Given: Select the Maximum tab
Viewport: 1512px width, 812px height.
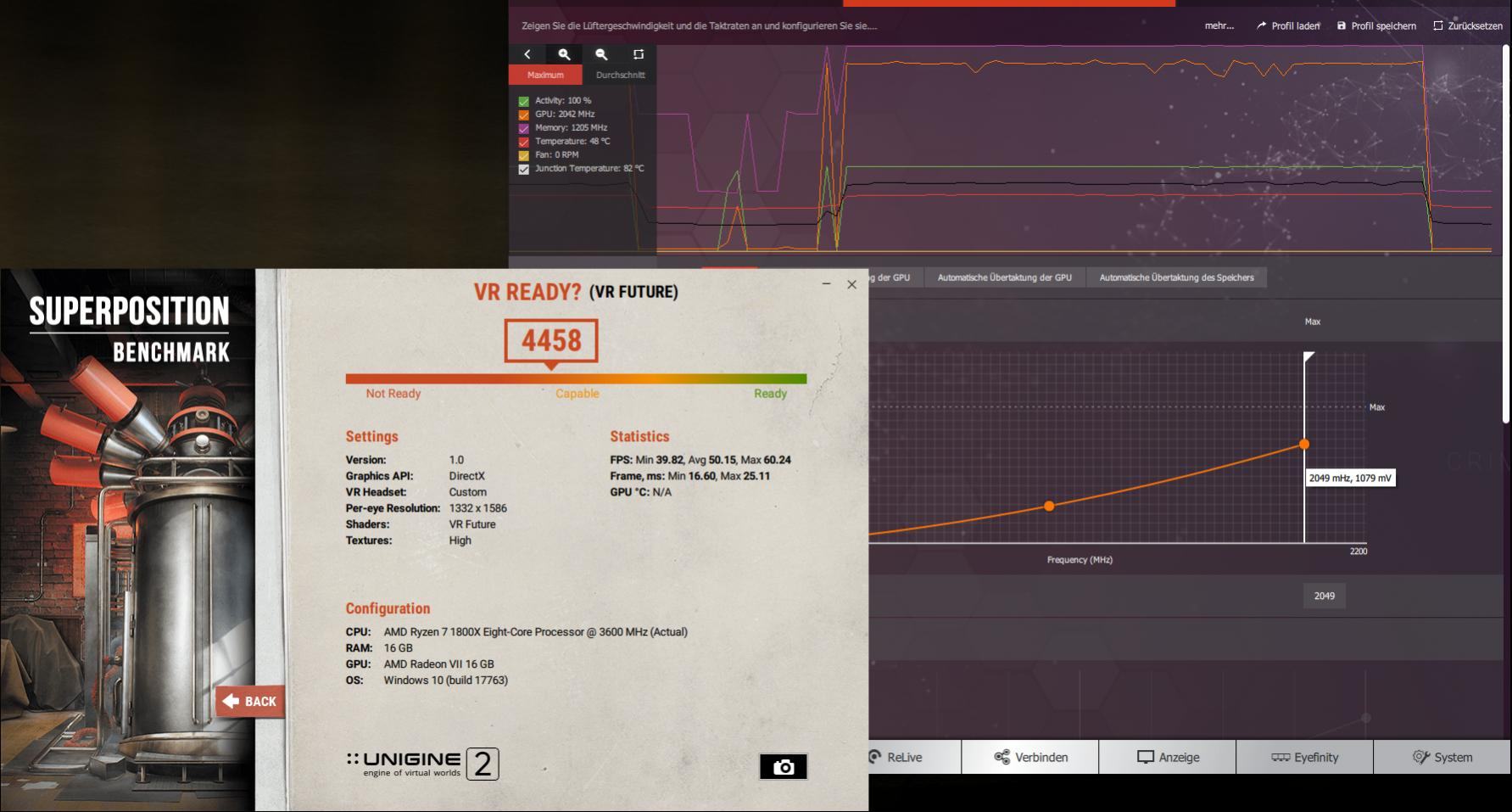Looking at the screenshot, I should click(545, 75).
